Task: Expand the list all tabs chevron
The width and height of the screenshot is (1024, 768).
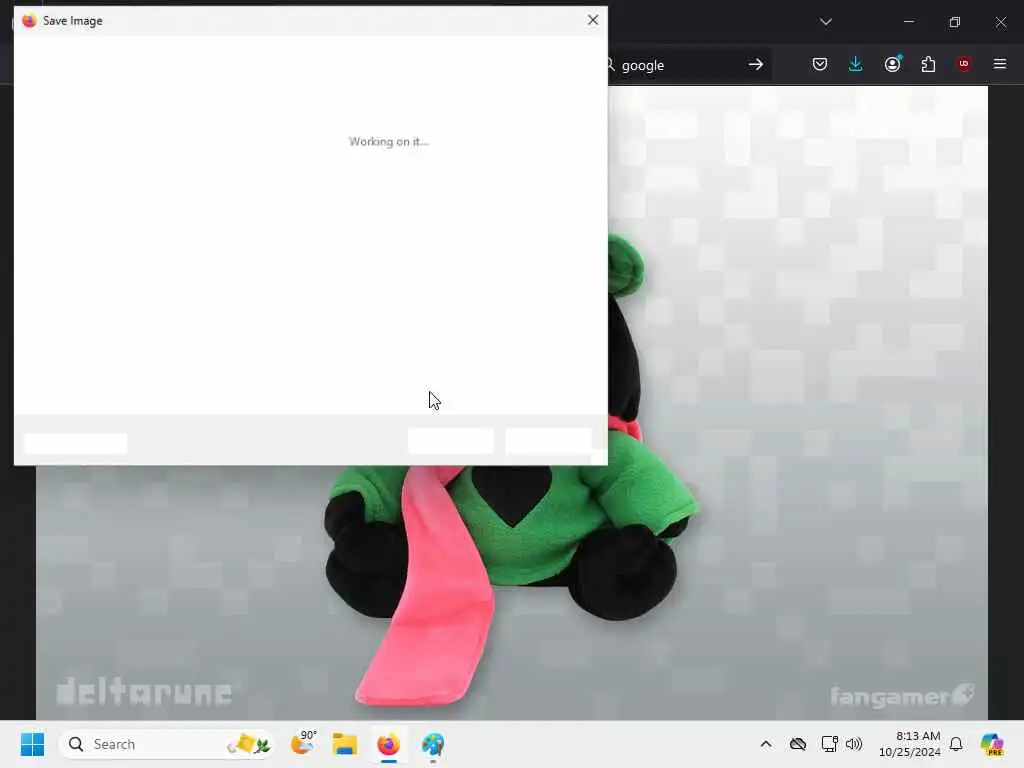Action: pos(826,22)
